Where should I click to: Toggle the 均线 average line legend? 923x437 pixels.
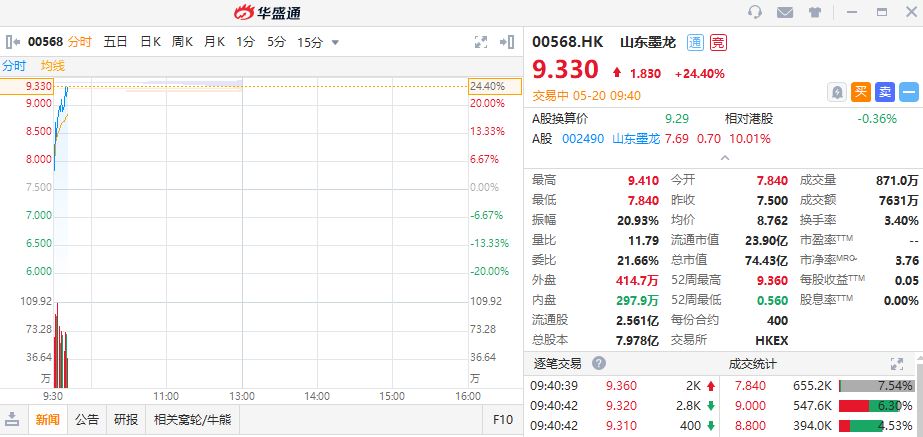tap(52, 66)
